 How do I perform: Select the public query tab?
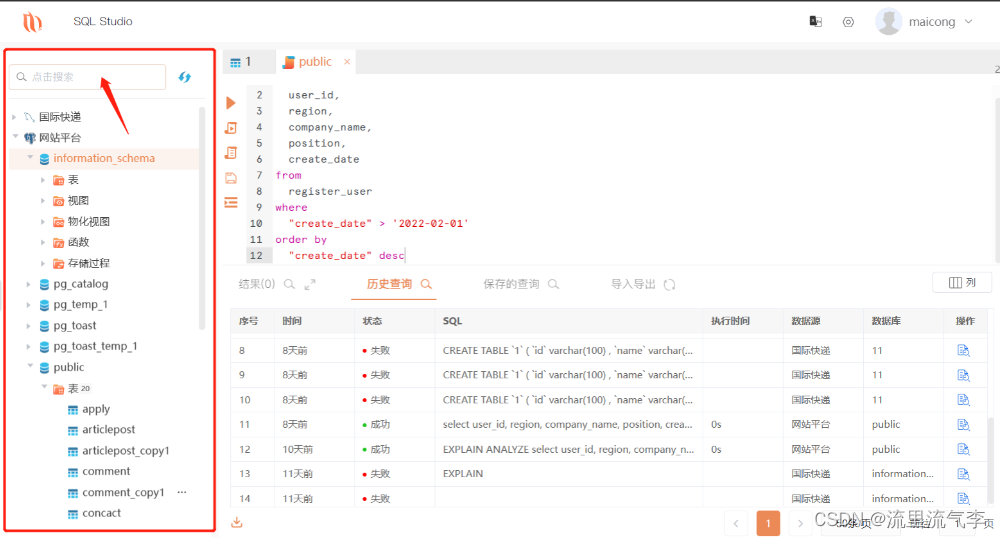pos(315,62)
